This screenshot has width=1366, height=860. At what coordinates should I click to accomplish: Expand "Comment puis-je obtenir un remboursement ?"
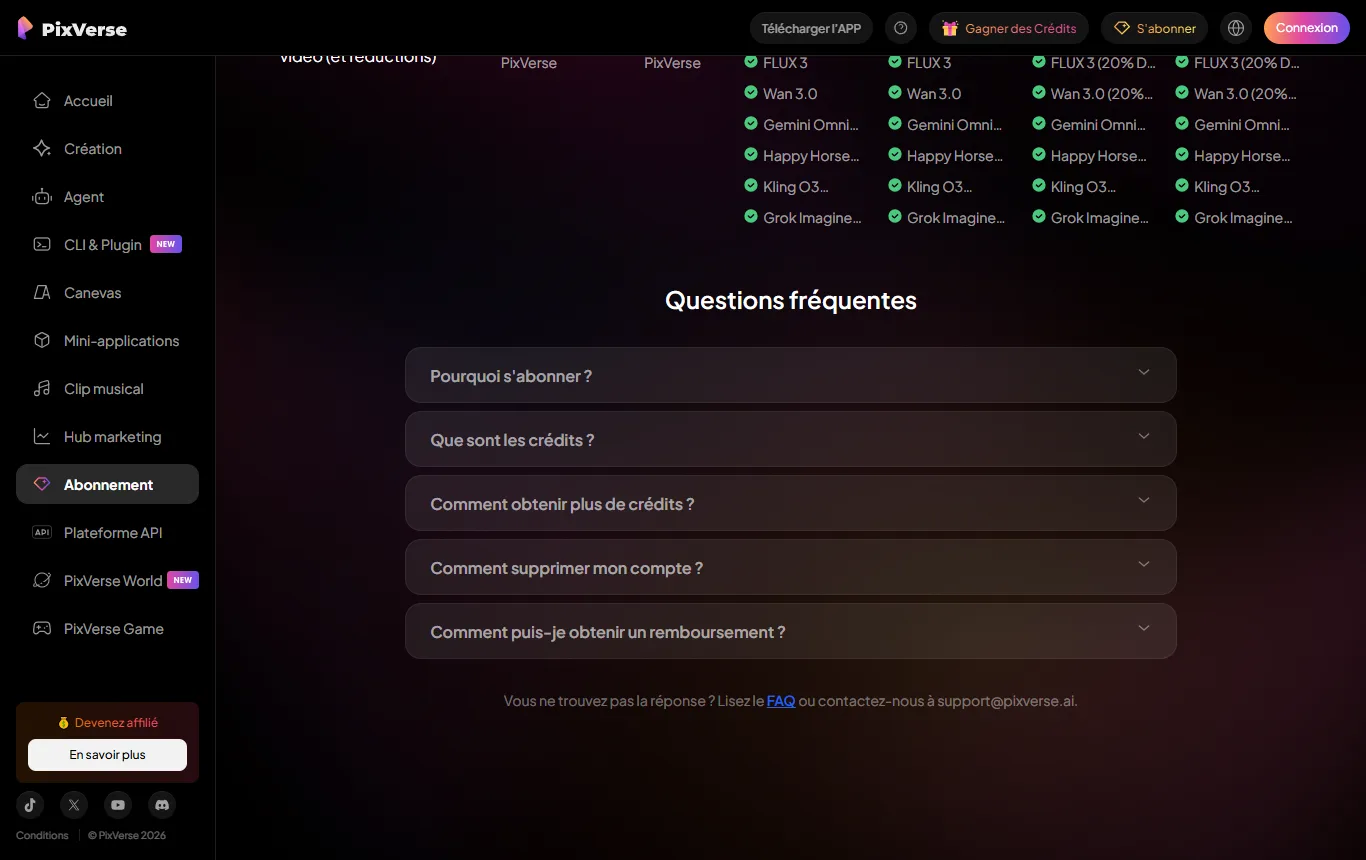point(791,631)
